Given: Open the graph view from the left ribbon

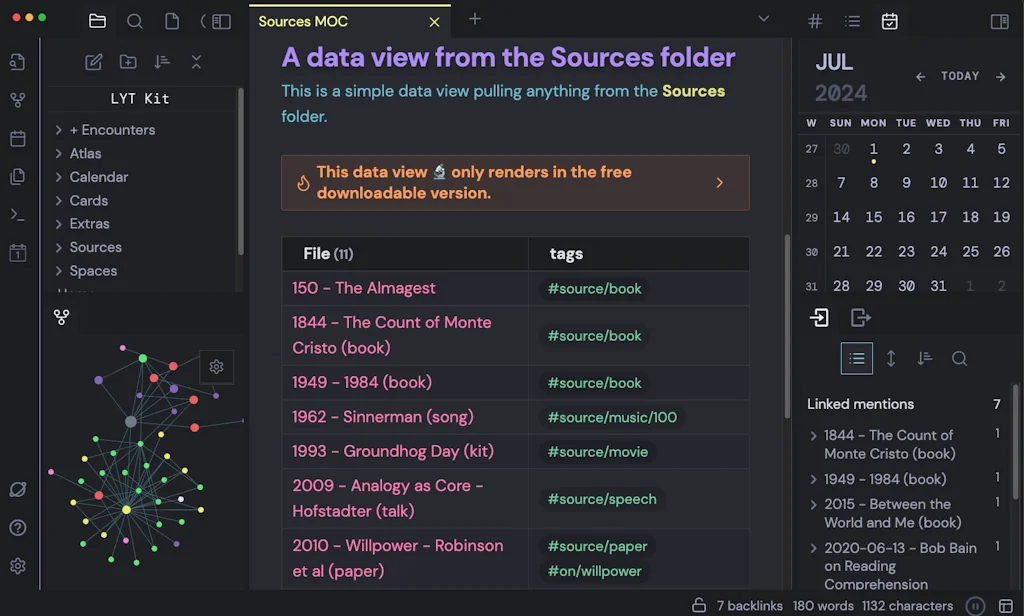Looking at the screenshot, I should click(20, 99).
